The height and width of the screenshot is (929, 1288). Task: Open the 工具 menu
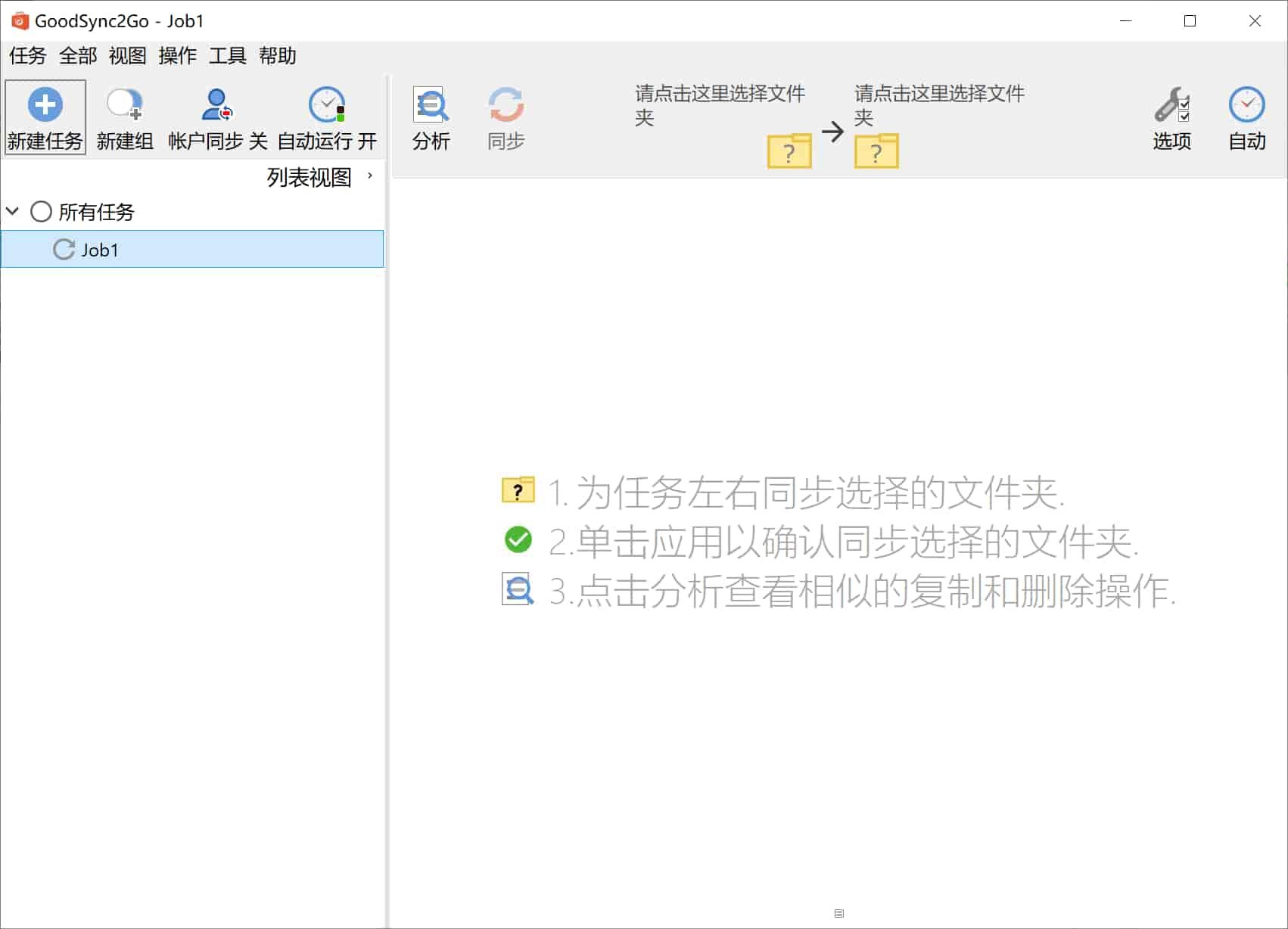click(x=227, y=55)
